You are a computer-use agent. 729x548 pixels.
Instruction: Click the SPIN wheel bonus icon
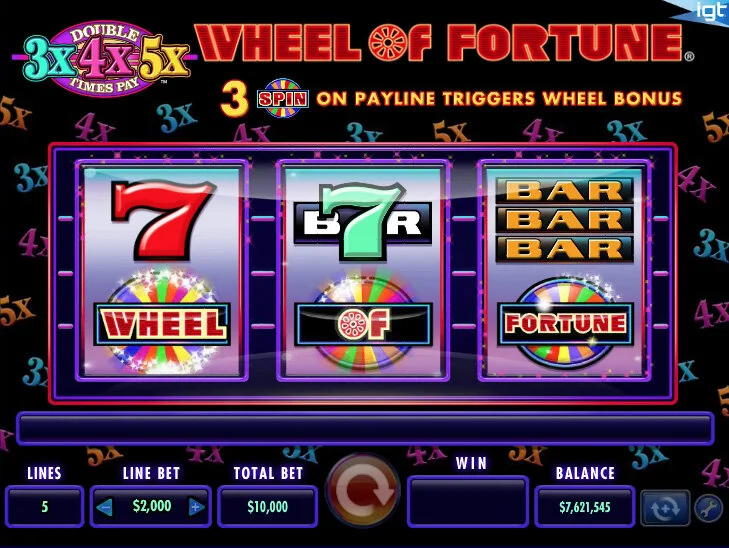283,98
